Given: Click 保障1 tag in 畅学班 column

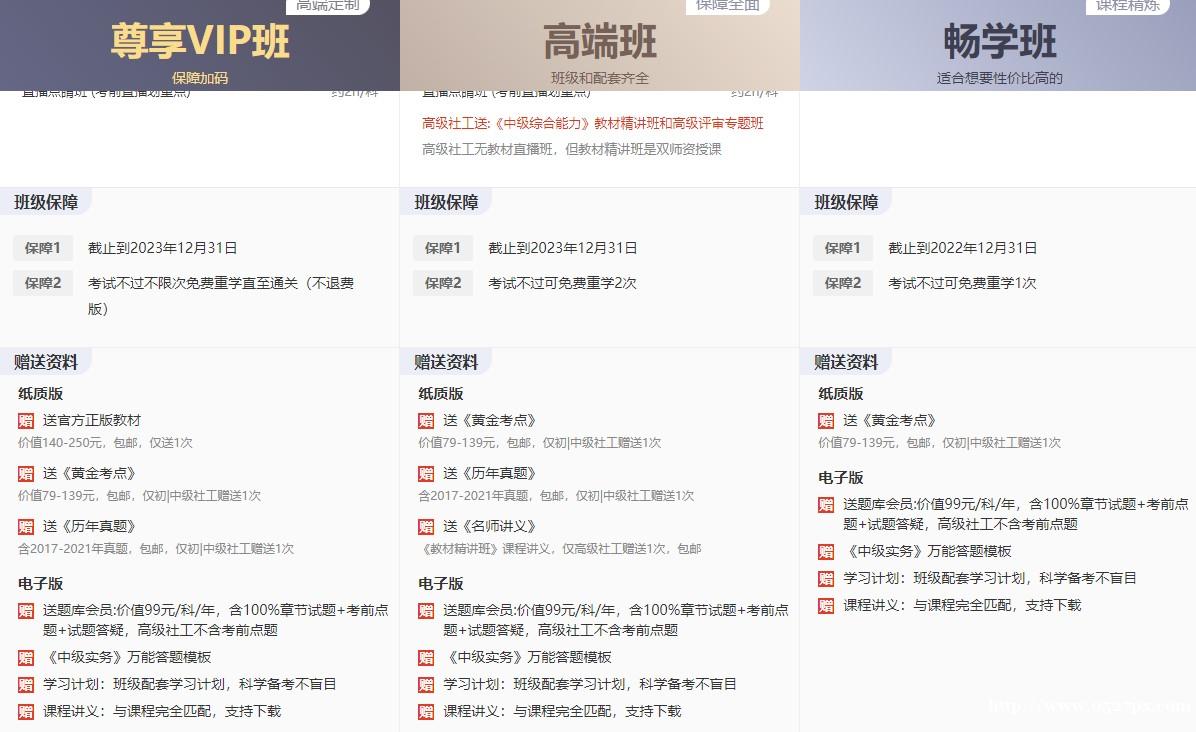Looking at the screenshot, I should click(x=843, y=249).
